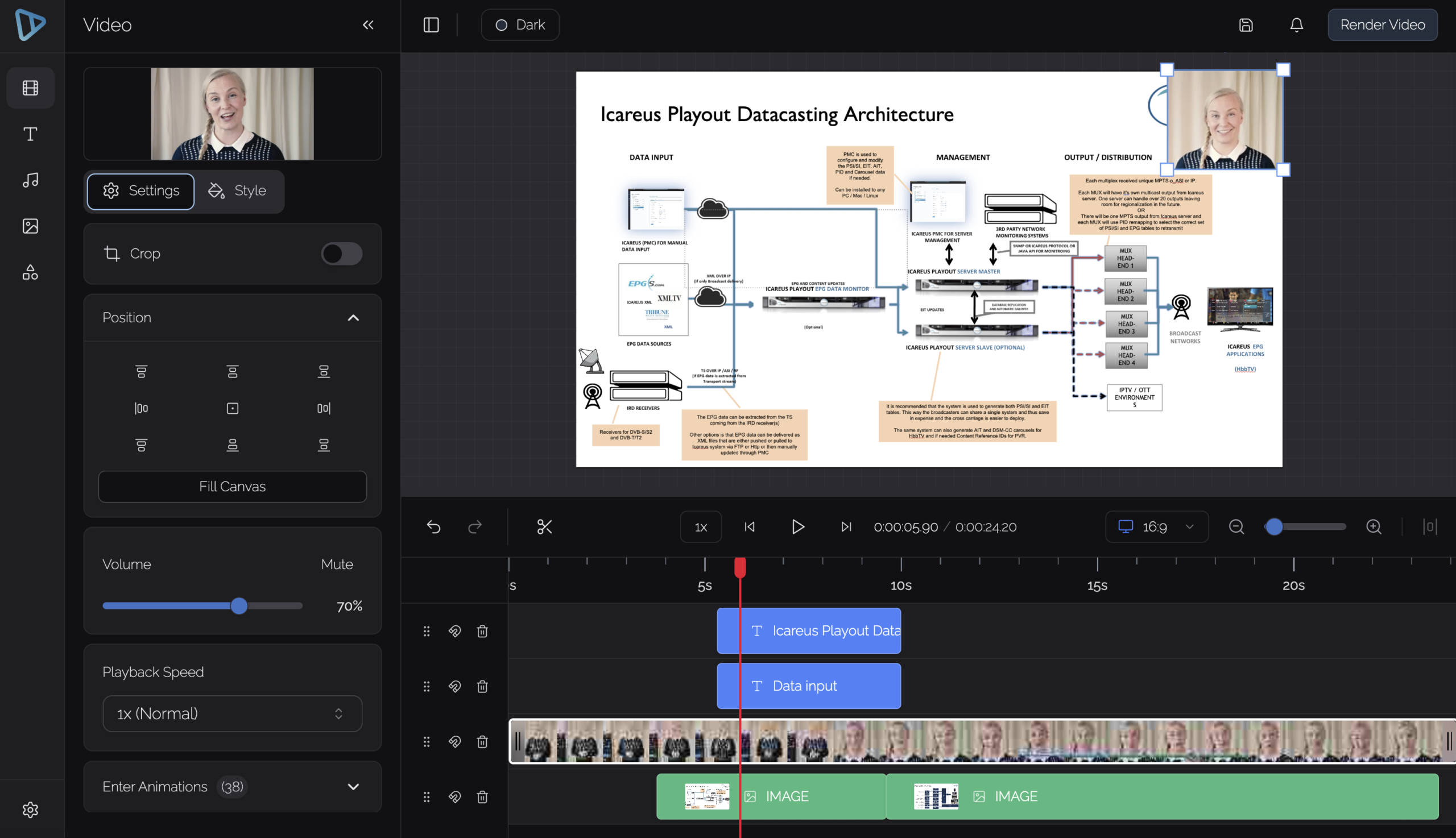Adjust the timeline zoom slider handle
The image size is (1456, 838).
click(x=1274, y=526)
